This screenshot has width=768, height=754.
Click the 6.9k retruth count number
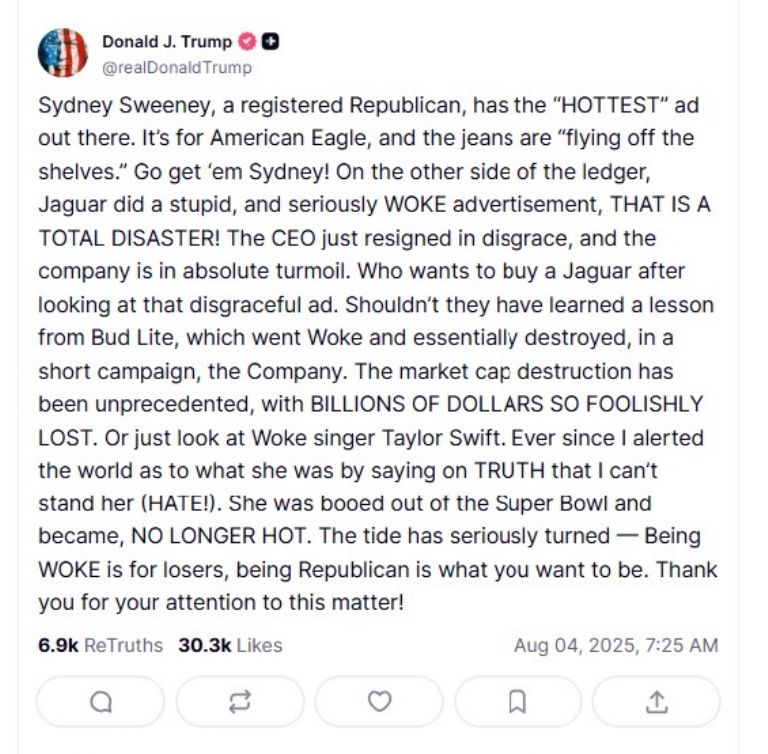pos(58,645)
